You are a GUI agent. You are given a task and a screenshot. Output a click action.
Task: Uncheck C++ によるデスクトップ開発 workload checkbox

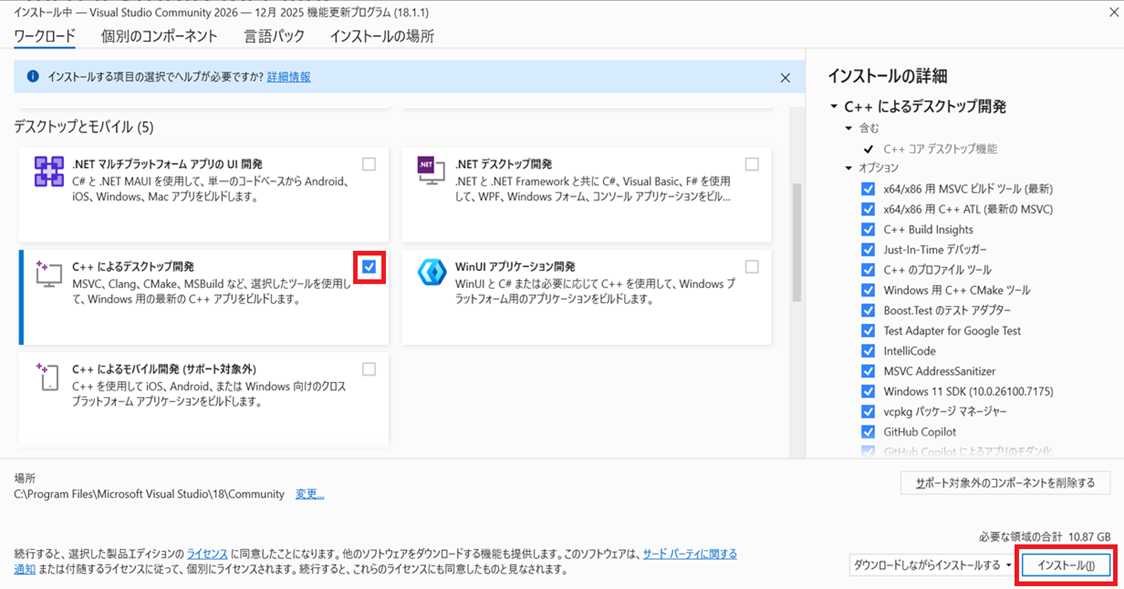369,267
